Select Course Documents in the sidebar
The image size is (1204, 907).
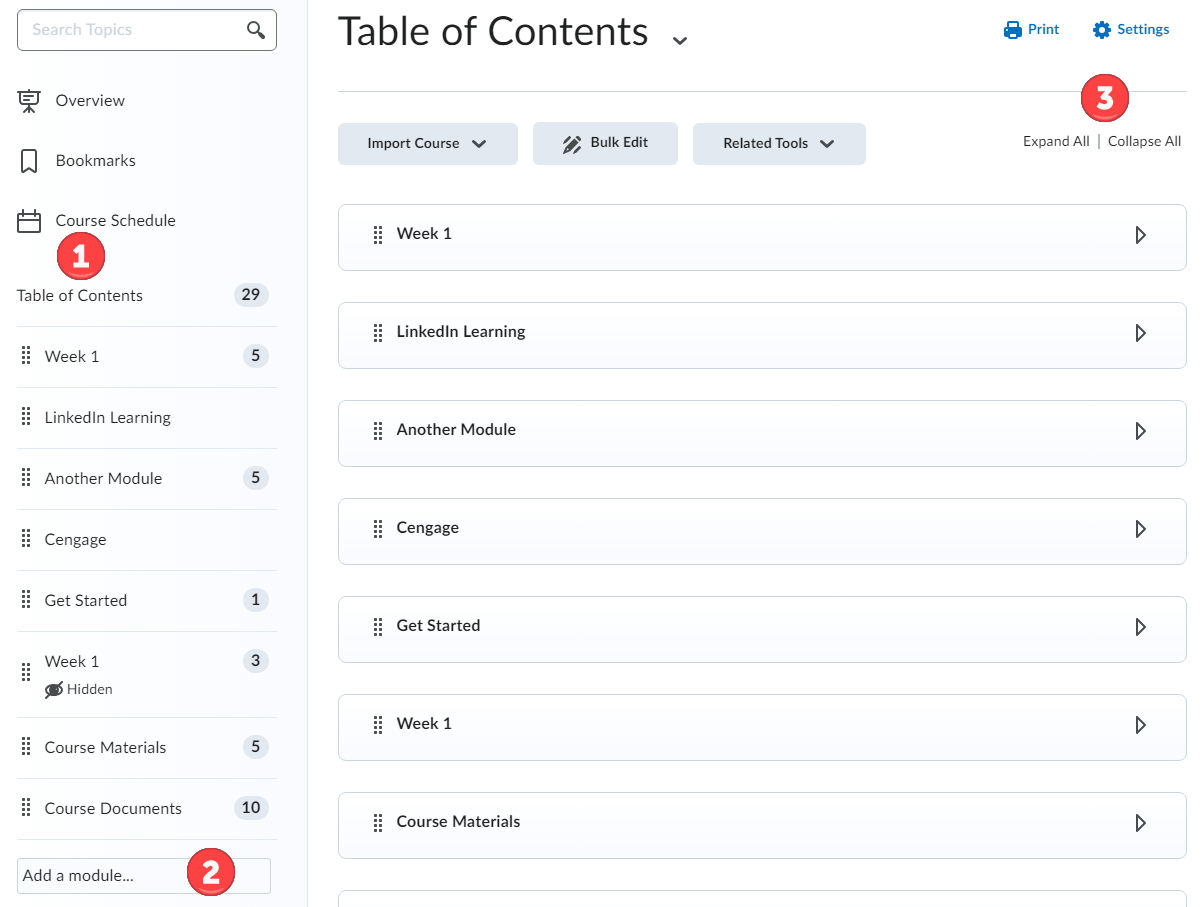tap(113, 809)
